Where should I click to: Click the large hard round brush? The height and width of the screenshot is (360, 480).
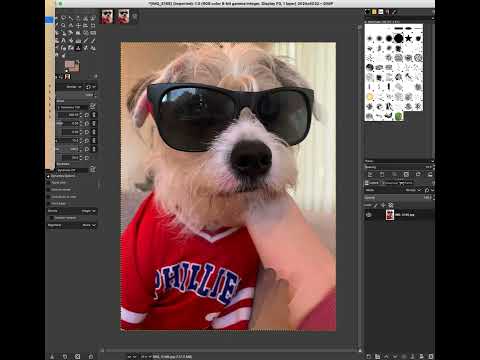pyautogui.click(x=398, y=38)
